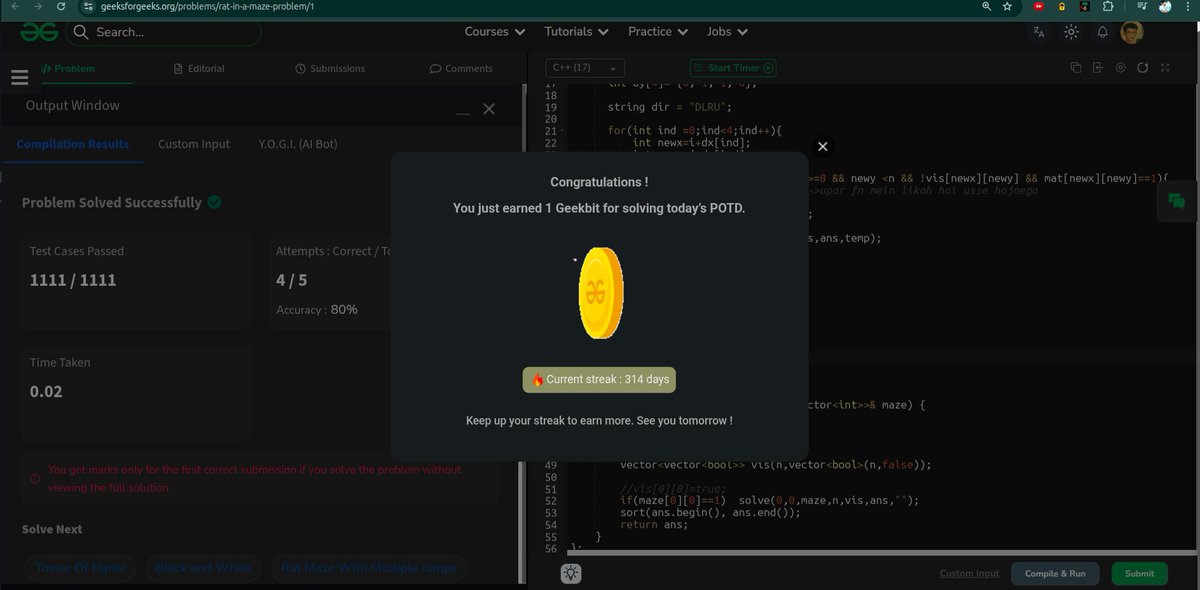The image size is (1200, 590).
Task: Click the exit/import icon in editor toolbar
Action: (1098, 68)
